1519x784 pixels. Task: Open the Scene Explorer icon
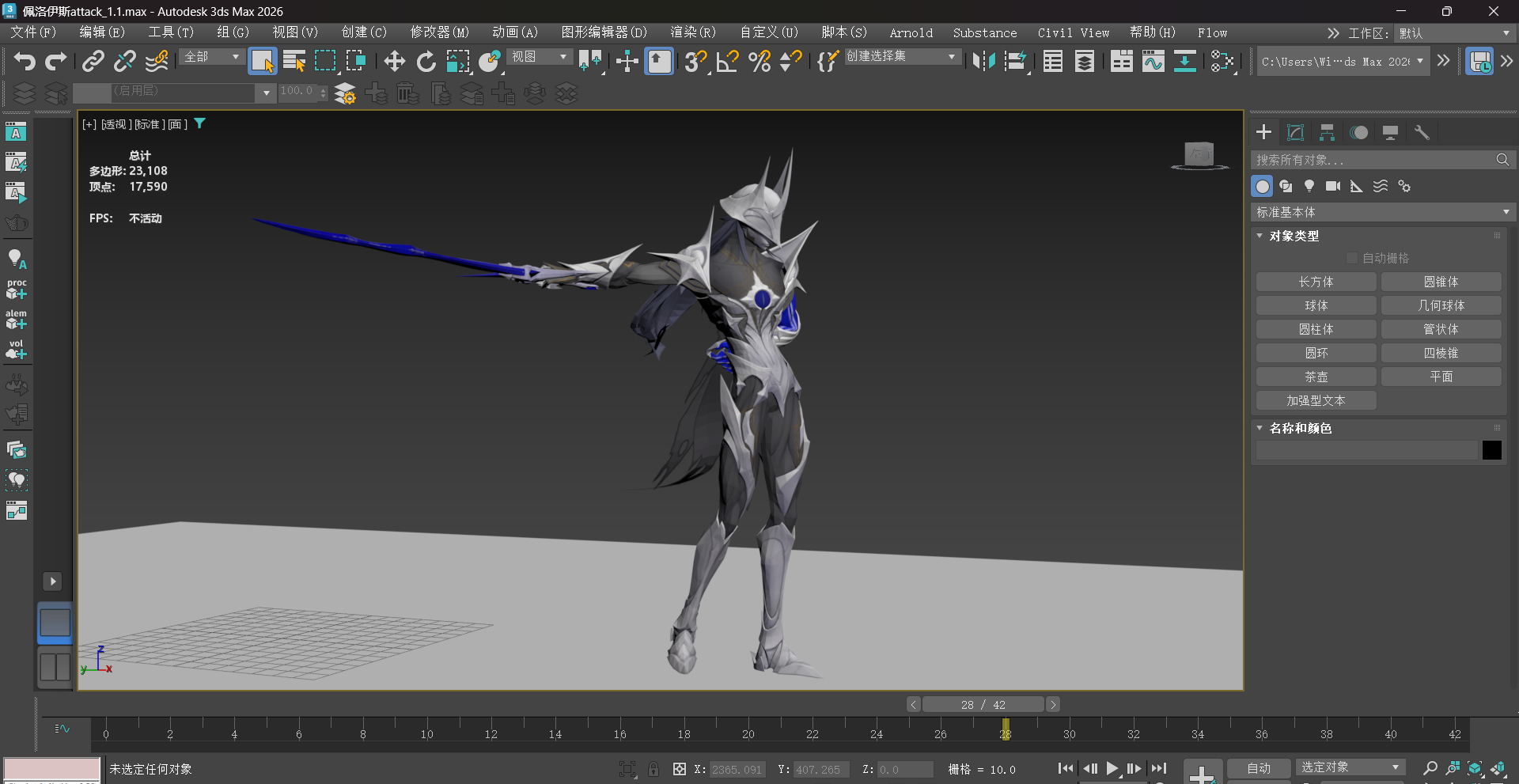(1053, 61)
